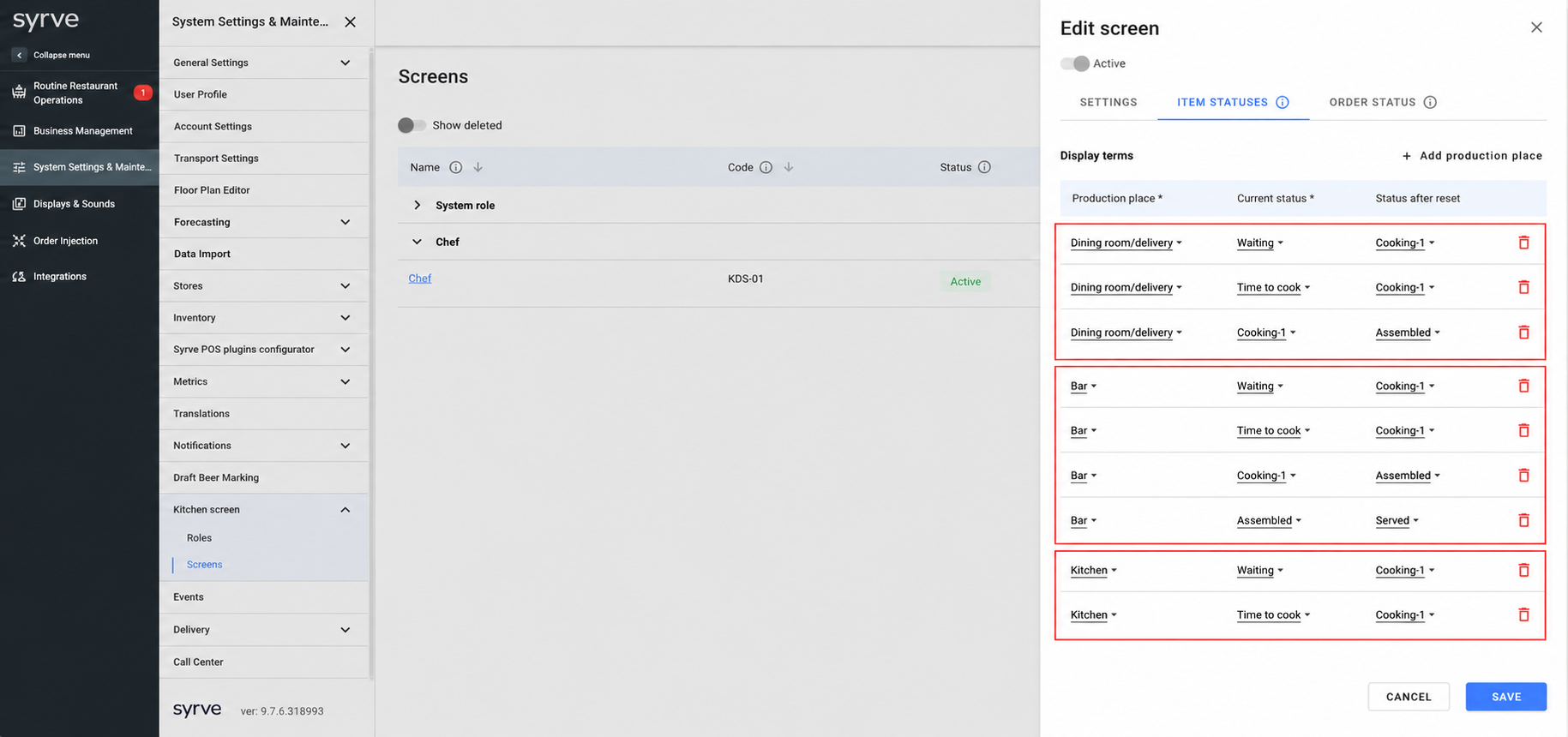1568x737 pixels.
Task: Open Roles under Kitchen screen
Action: pyautogui.click(x=200, y=537)
